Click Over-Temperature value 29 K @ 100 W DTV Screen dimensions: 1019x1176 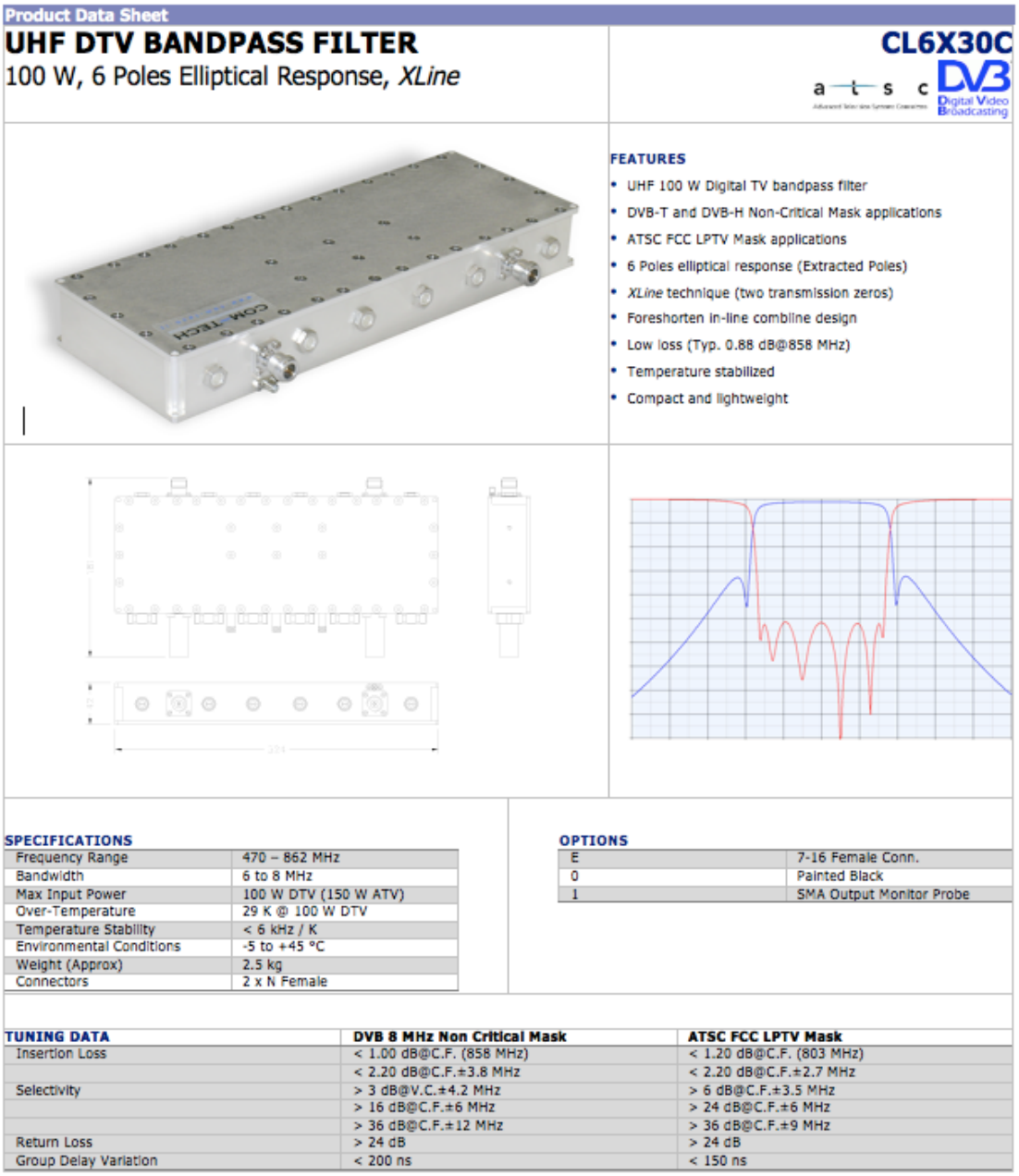[305, 911]
